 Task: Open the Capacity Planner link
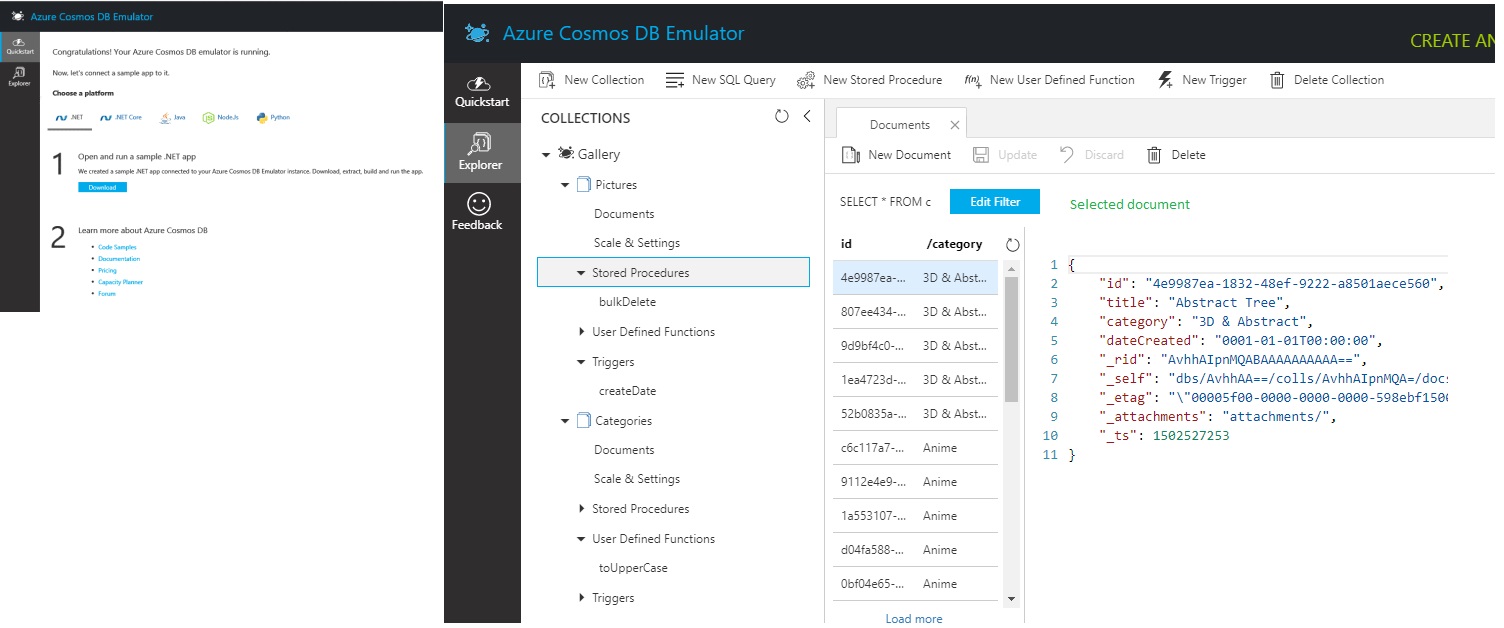pyautogui.click(x=120, y=282)
